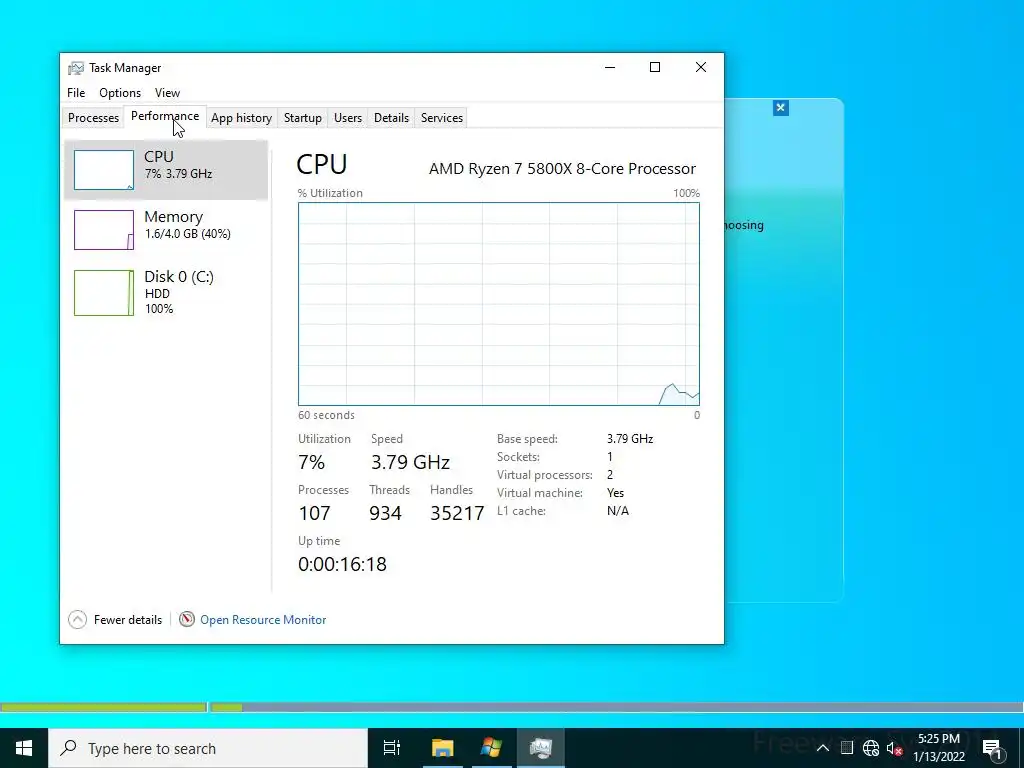The height and width of the screenshot is (768, 1024).
Task: Click the Utilization value 7%
Action: click(x=312, y=462)
